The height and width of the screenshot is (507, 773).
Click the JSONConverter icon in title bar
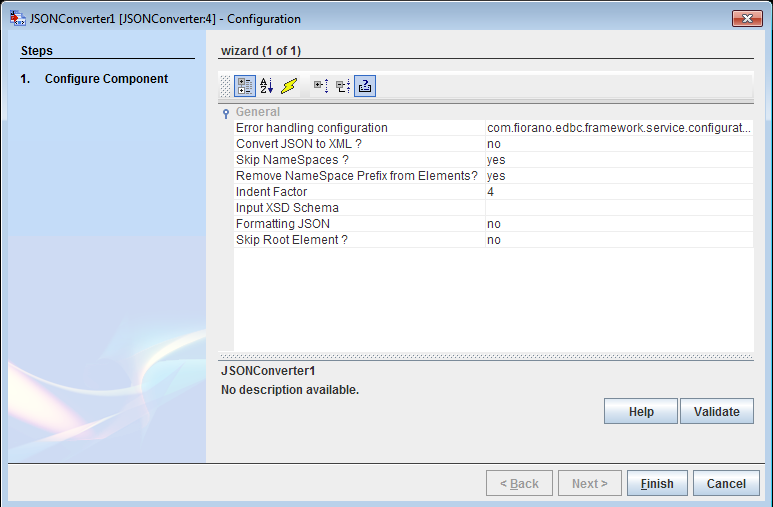(x=18, y=19)
